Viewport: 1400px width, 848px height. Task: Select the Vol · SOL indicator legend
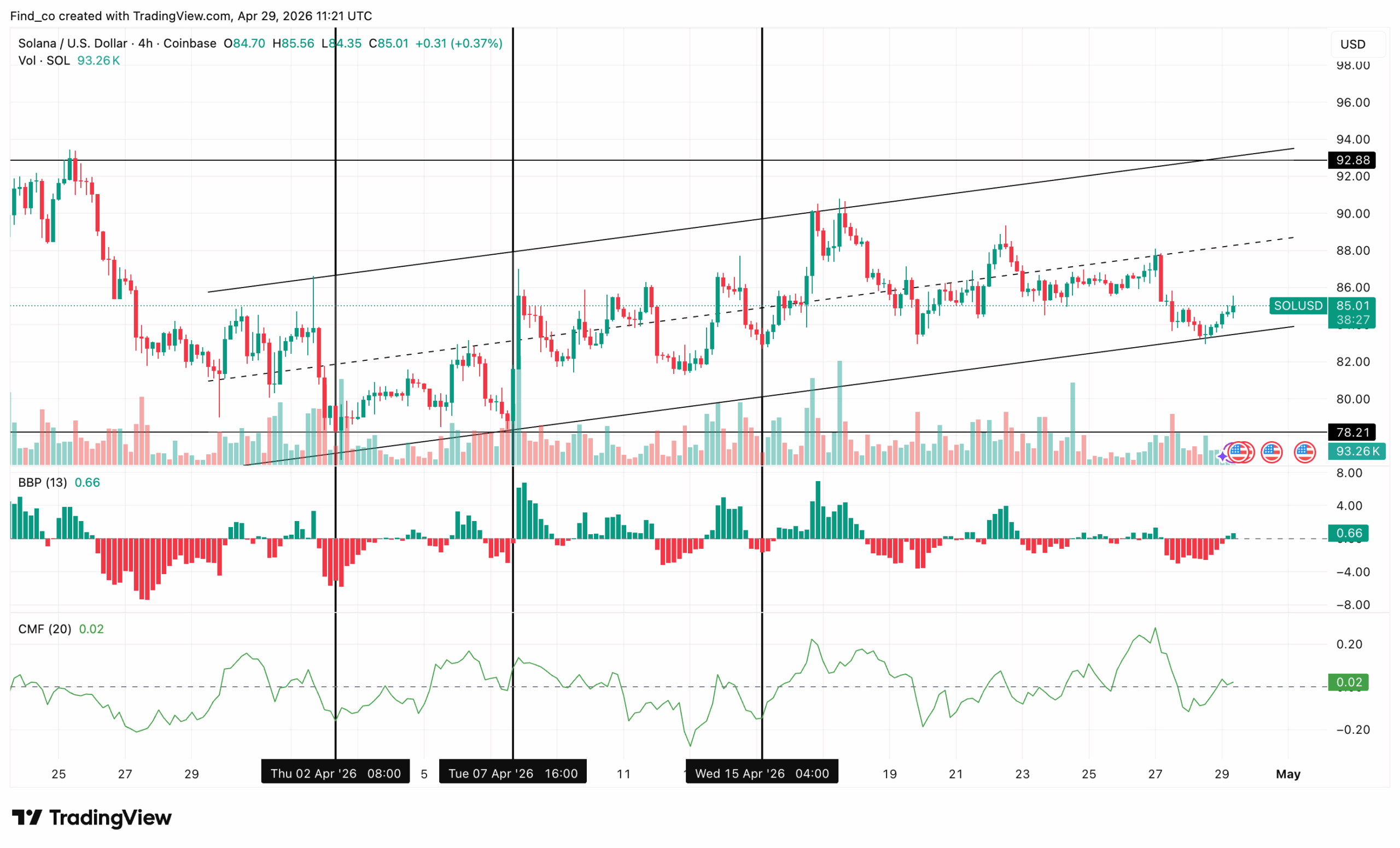click(44, 60)
